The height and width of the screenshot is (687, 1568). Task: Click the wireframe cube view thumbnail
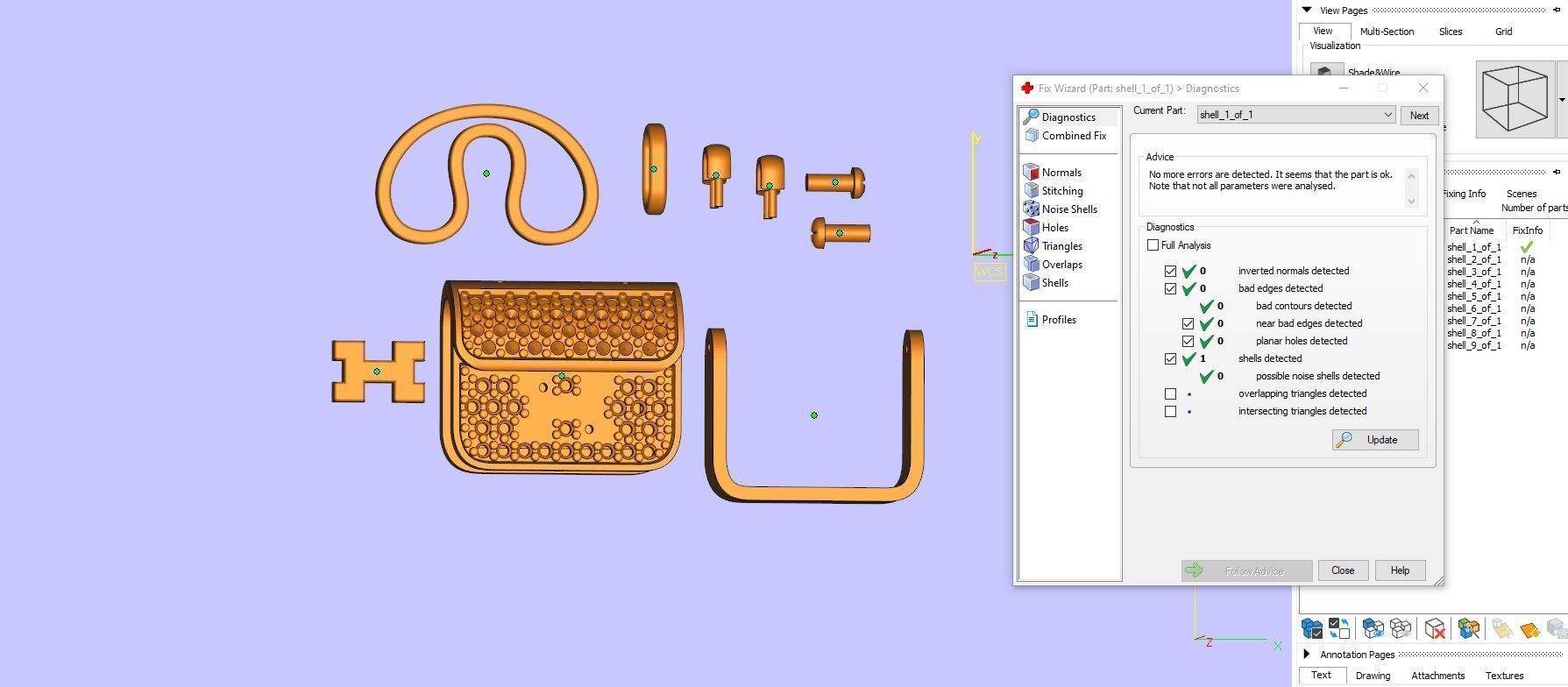coord(1515,99)
